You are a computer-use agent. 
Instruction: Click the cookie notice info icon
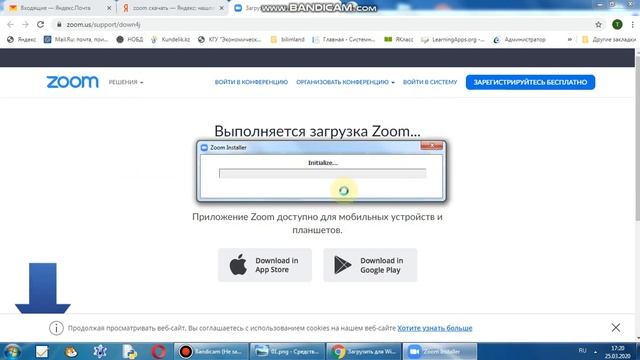point(56,328)
